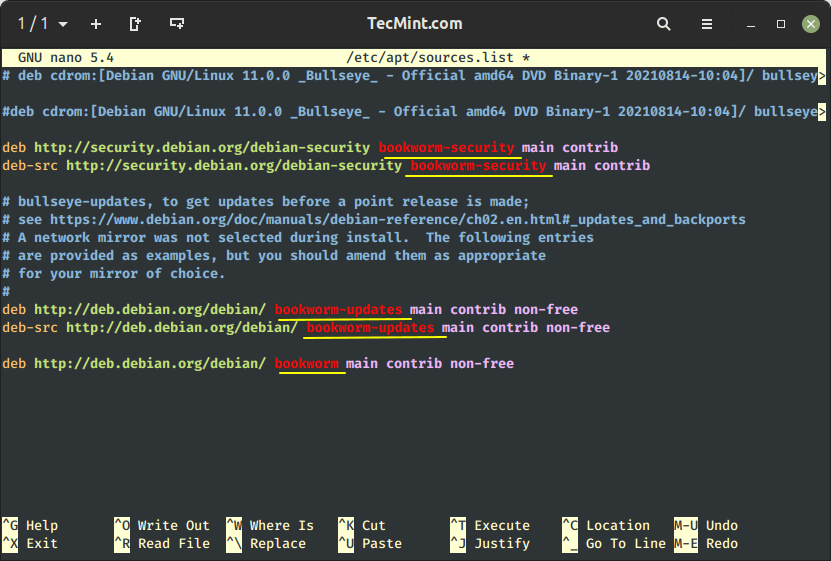The image size is (831, 561).
Task: Click the ^C Location shortcut
Action: [x=606, y=525]
